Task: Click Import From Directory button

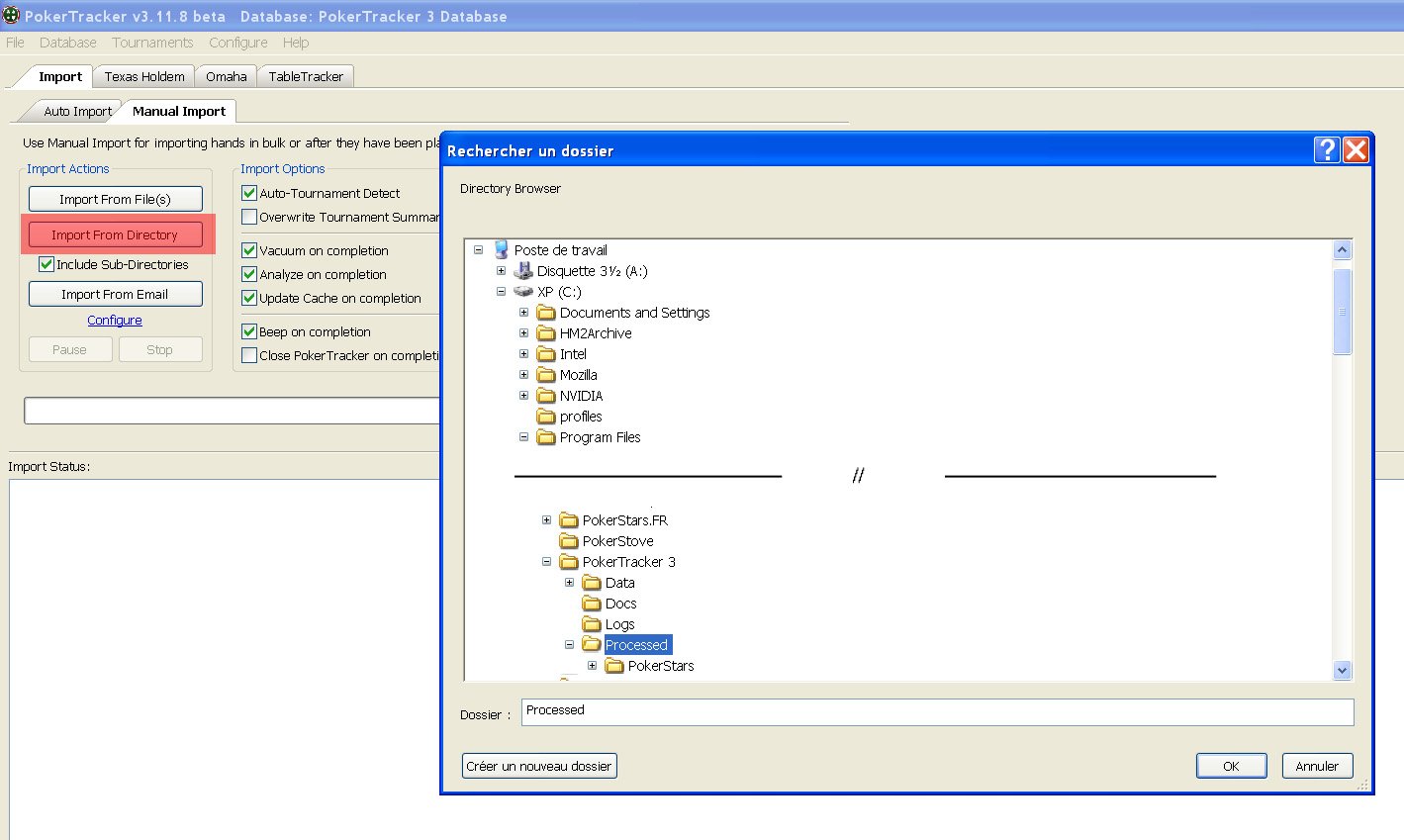Action: pyautogui.click(x=116, y=234)
